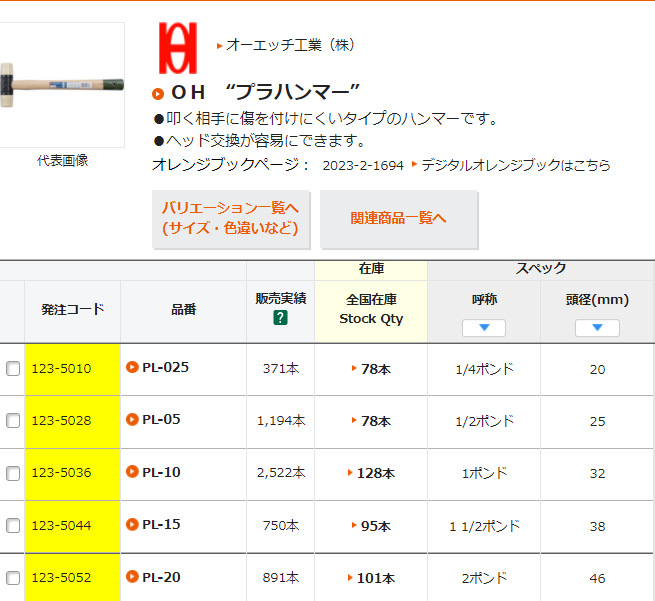Click the OH red brand logo
The height and width of the screenshot is (601, 655).
pos(178,48)
